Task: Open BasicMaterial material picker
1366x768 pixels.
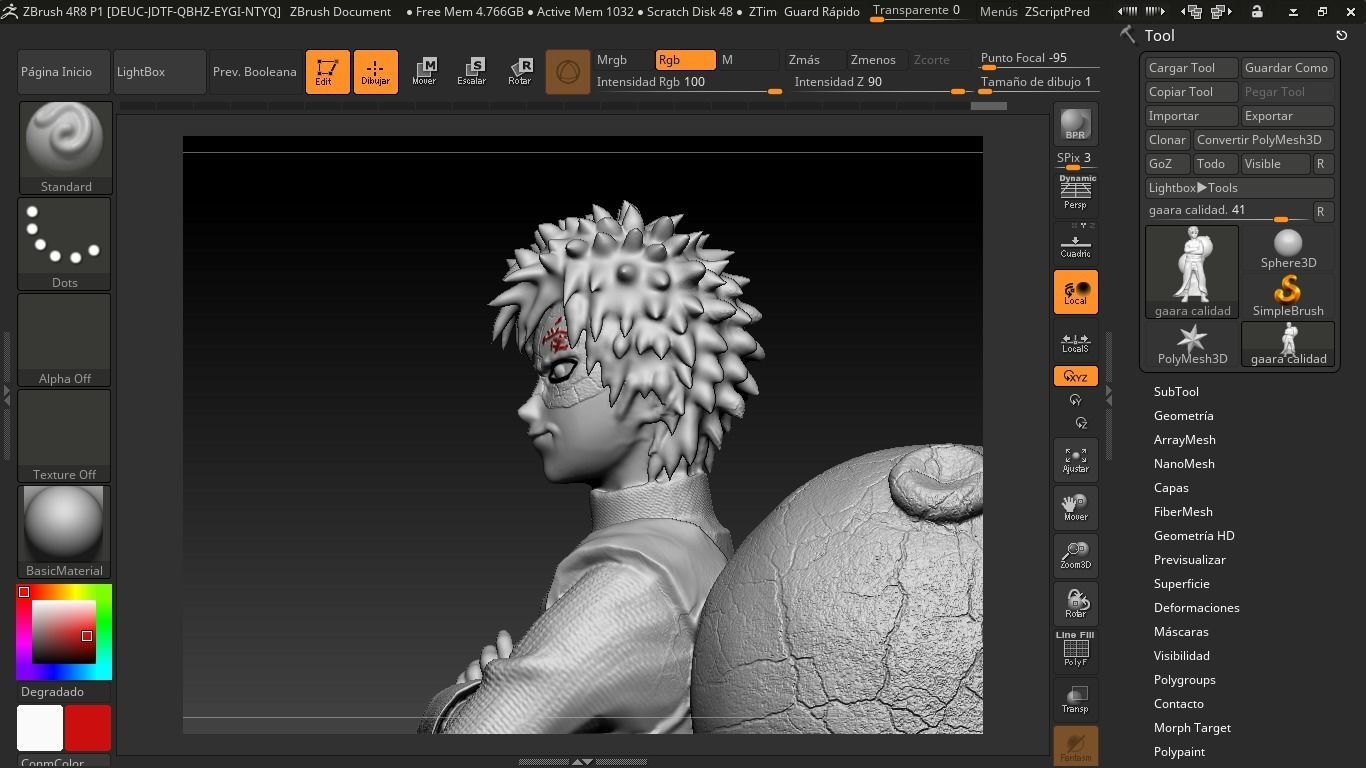Action: (65, 532)
